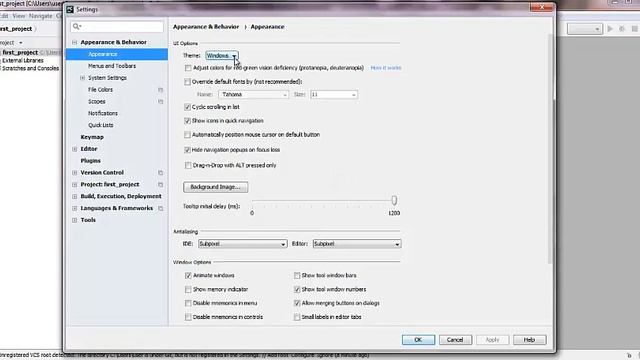This screenshot has width=640, height=360.
Task: Expand System Settings tree node
Action: pos(82,78)
